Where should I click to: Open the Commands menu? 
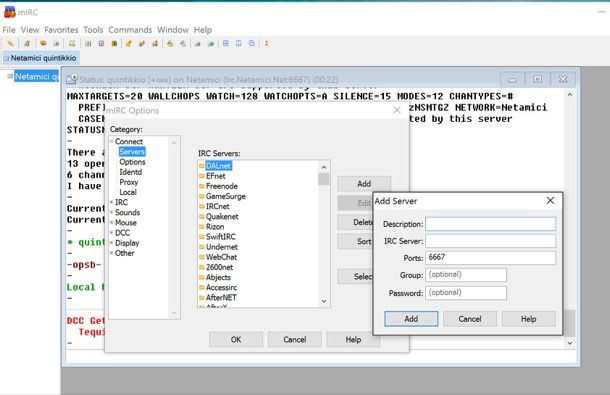coord(130,30)
